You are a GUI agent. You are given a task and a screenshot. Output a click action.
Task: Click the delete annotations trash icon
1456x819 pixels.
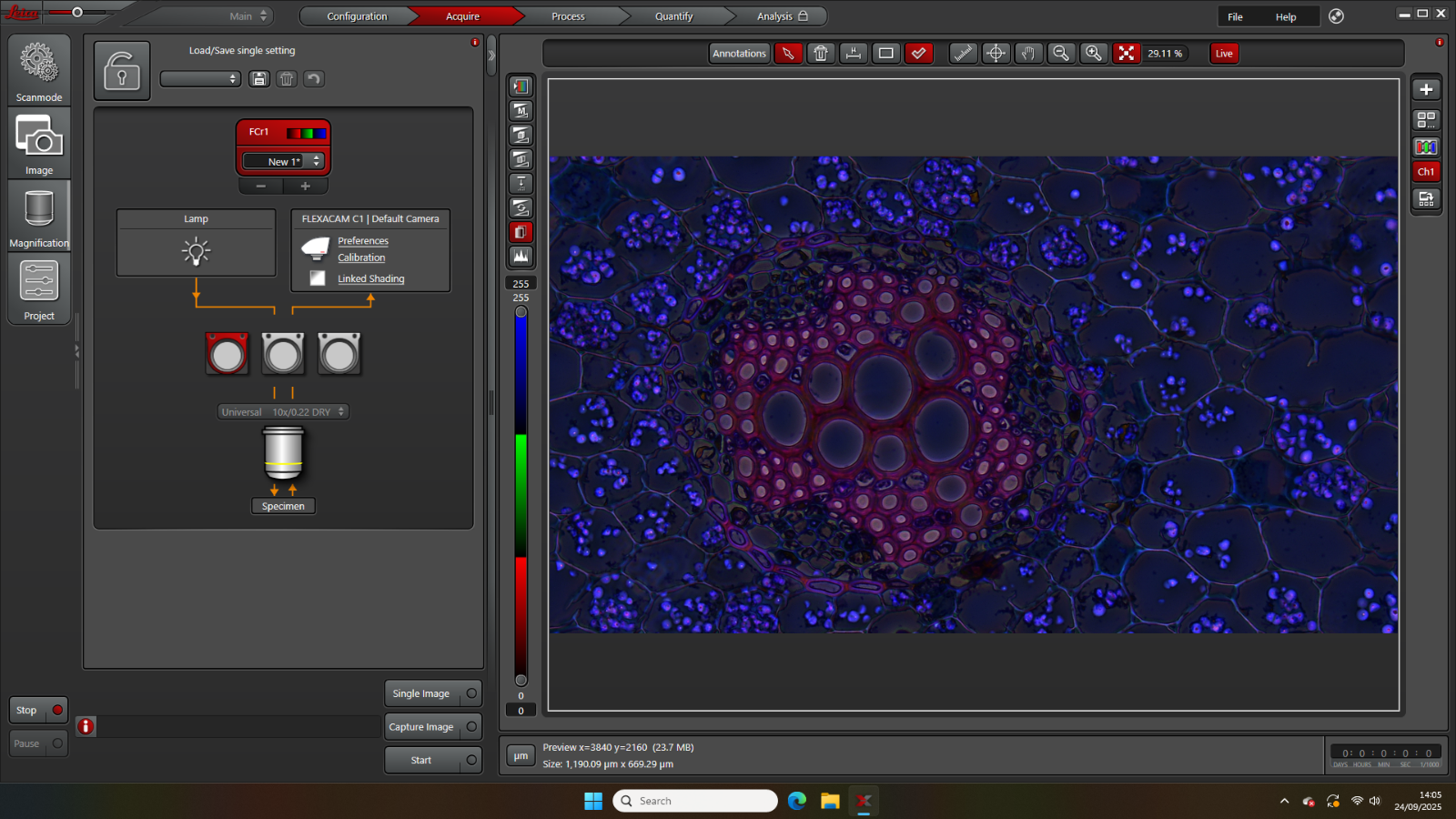(x=821, y=54)
